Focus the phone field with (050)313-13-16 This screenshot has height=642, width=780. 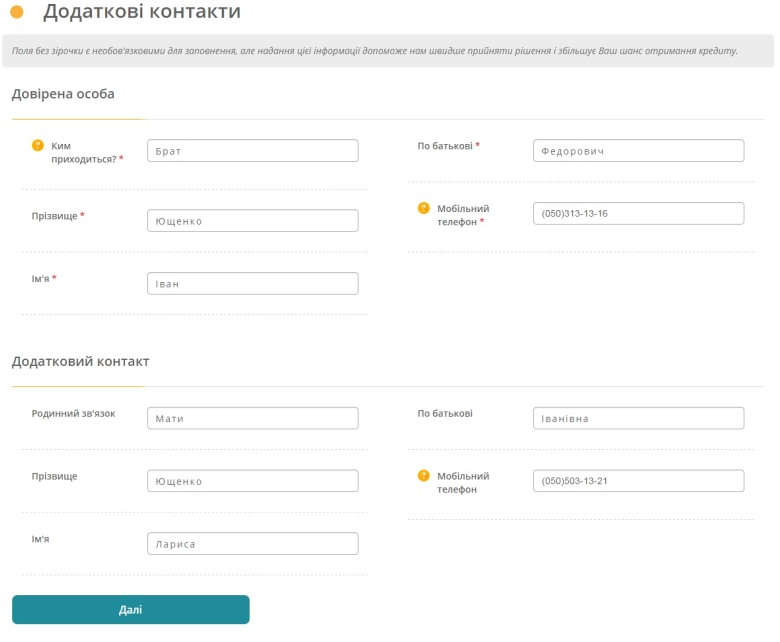[638, 214]
